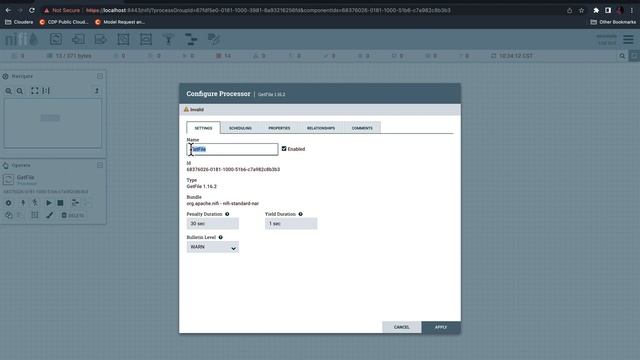This screenshot has height=360, width=640.
Task: Delete the component in Operate panel
Action: [x=73, y=215]
